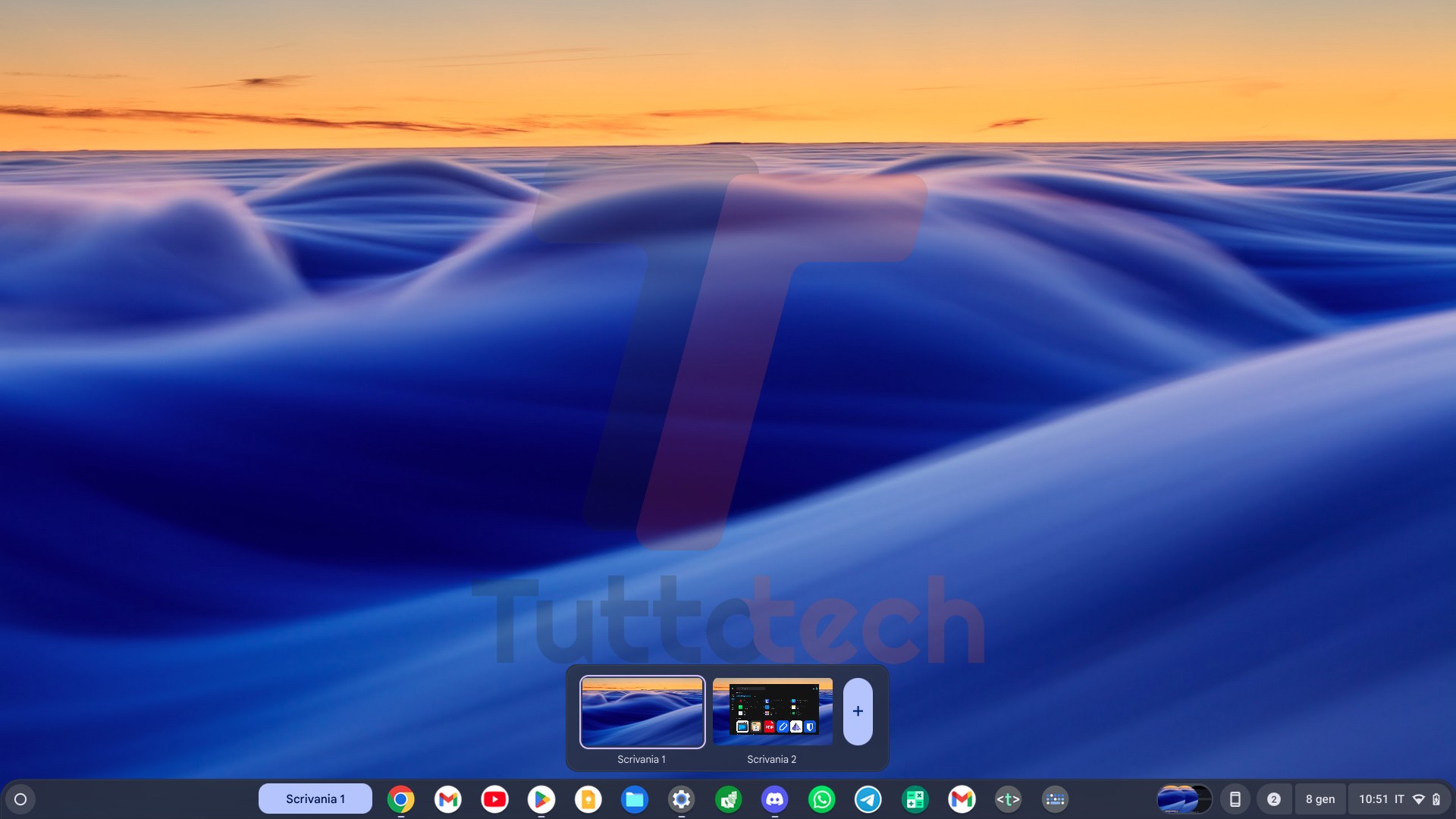
Task: Open WhatsApp from the shelf
Action: pyautogui.click(x=821, y=799)
